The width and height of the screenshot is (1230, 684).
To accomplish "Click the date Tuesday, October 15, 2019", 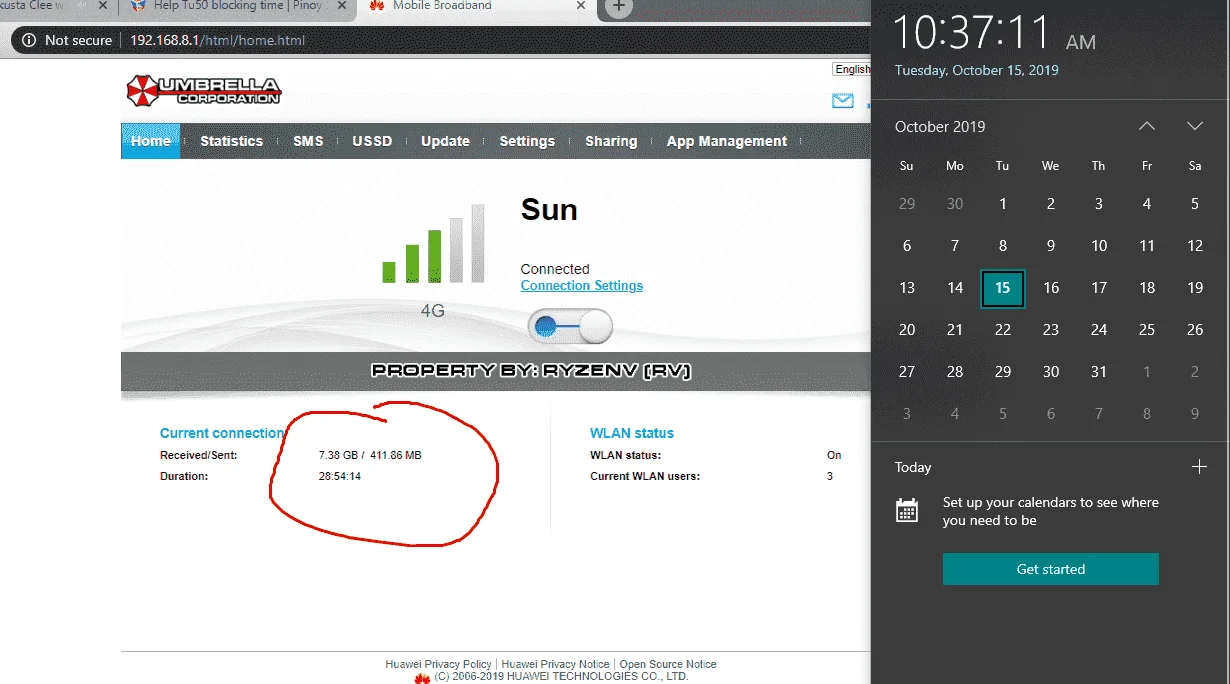I will pyautogui.click(x=977, y=70).
